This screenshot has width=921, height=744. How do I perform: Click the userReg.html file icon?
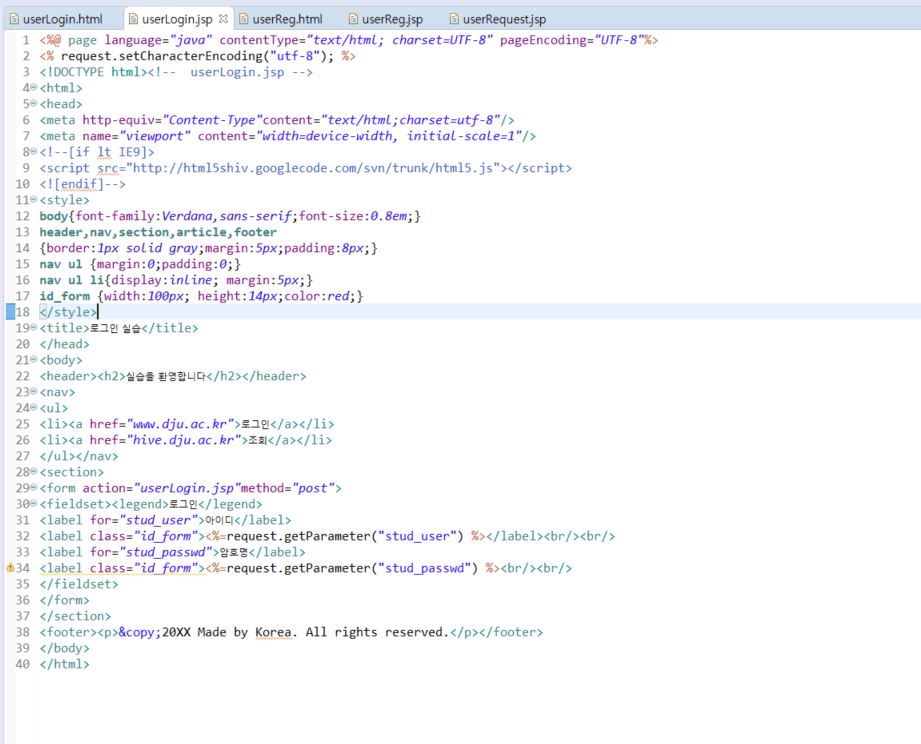click(244, 19)
